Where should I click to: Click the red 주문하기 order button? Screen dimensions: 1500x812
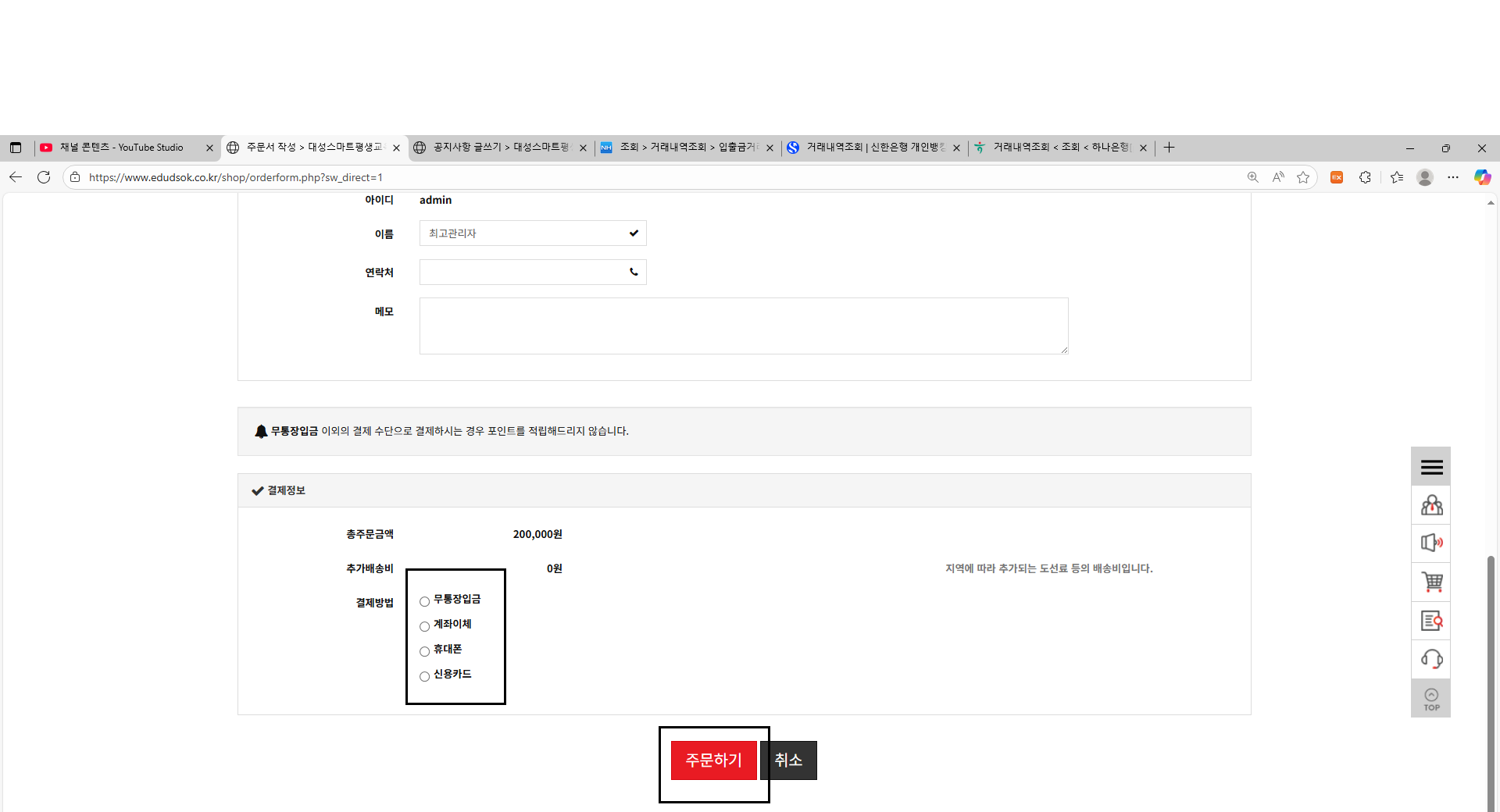[x=713, y=760]
